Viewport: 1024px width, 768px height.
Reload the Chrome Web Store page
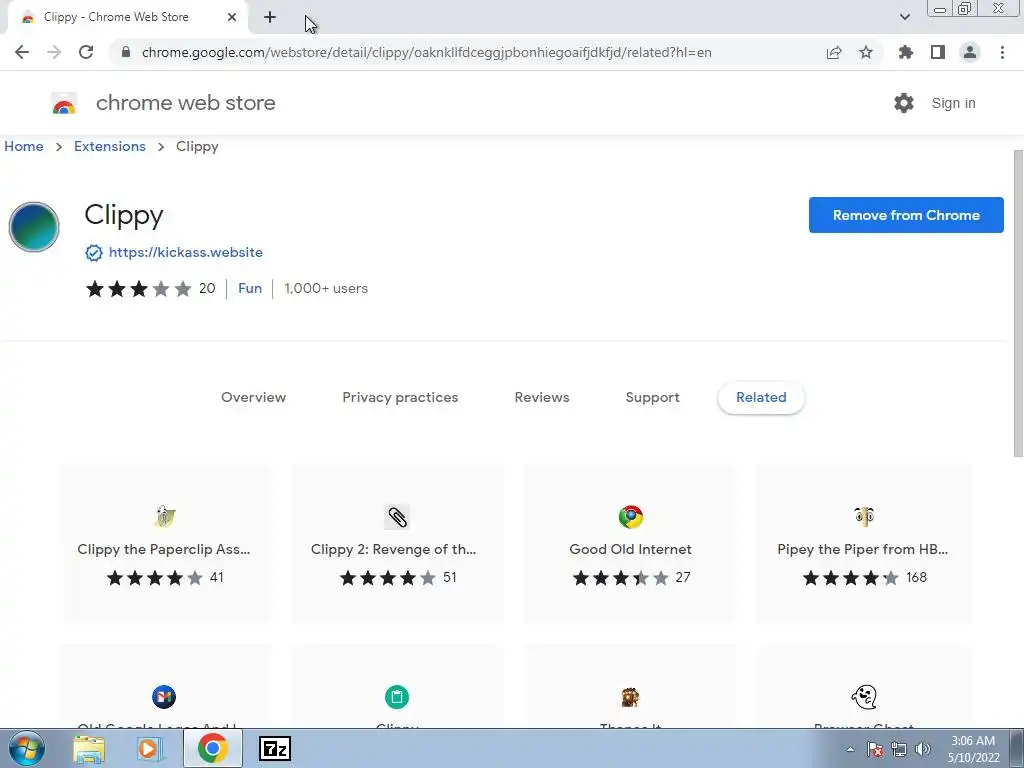[86, 52]
